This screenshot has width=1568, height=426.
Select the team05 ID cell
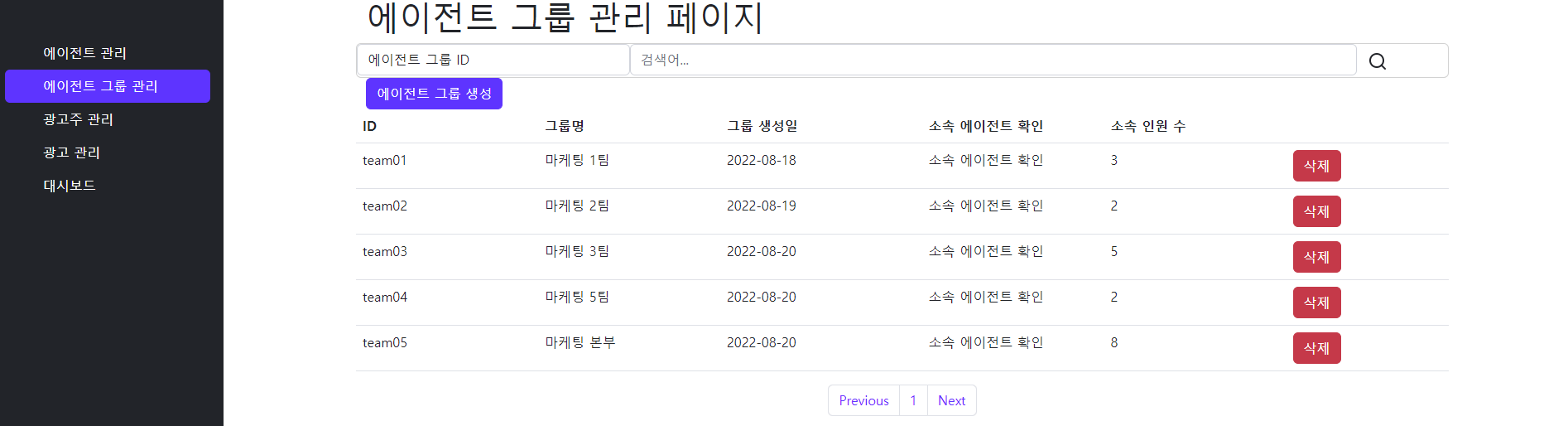pos(385,342)
